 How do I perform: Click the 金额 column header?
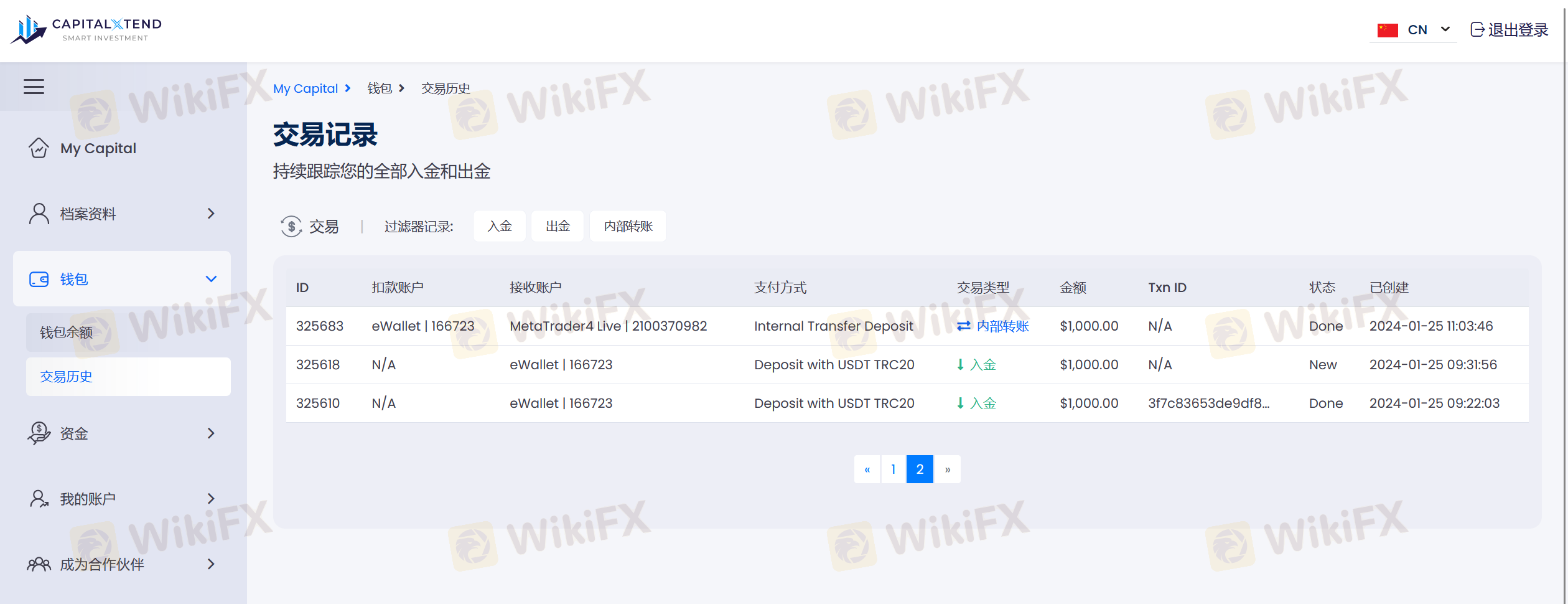click(1073, 287)
